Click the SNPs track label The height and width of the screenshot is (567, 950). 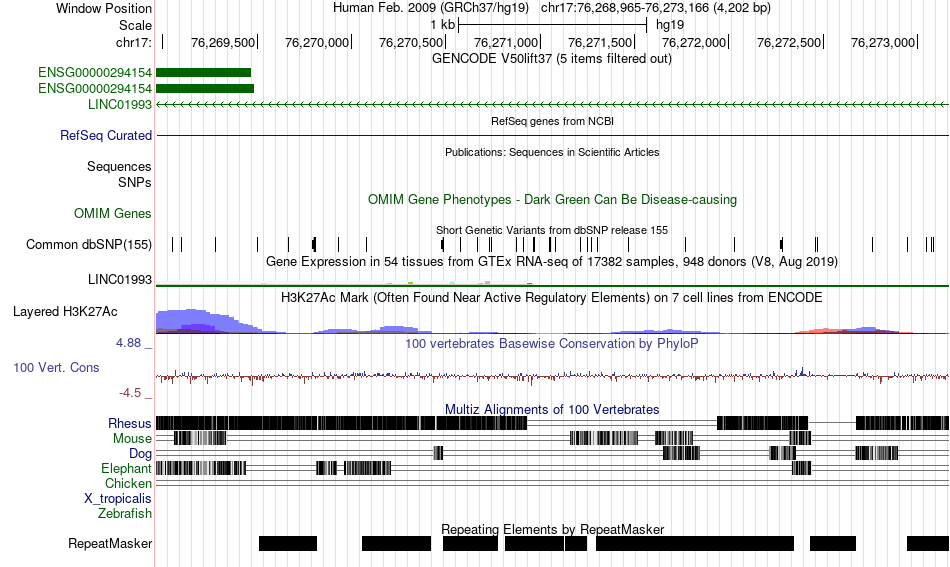(x=135, y=182)
